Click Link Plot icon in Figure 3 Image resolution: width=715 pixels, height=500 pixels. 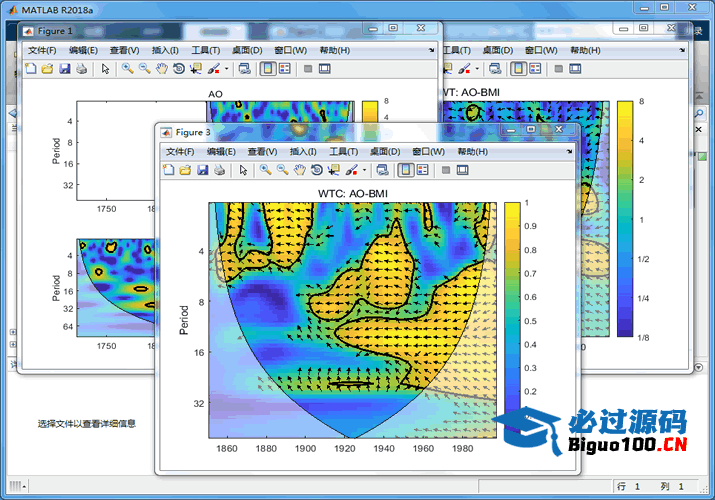383,170
